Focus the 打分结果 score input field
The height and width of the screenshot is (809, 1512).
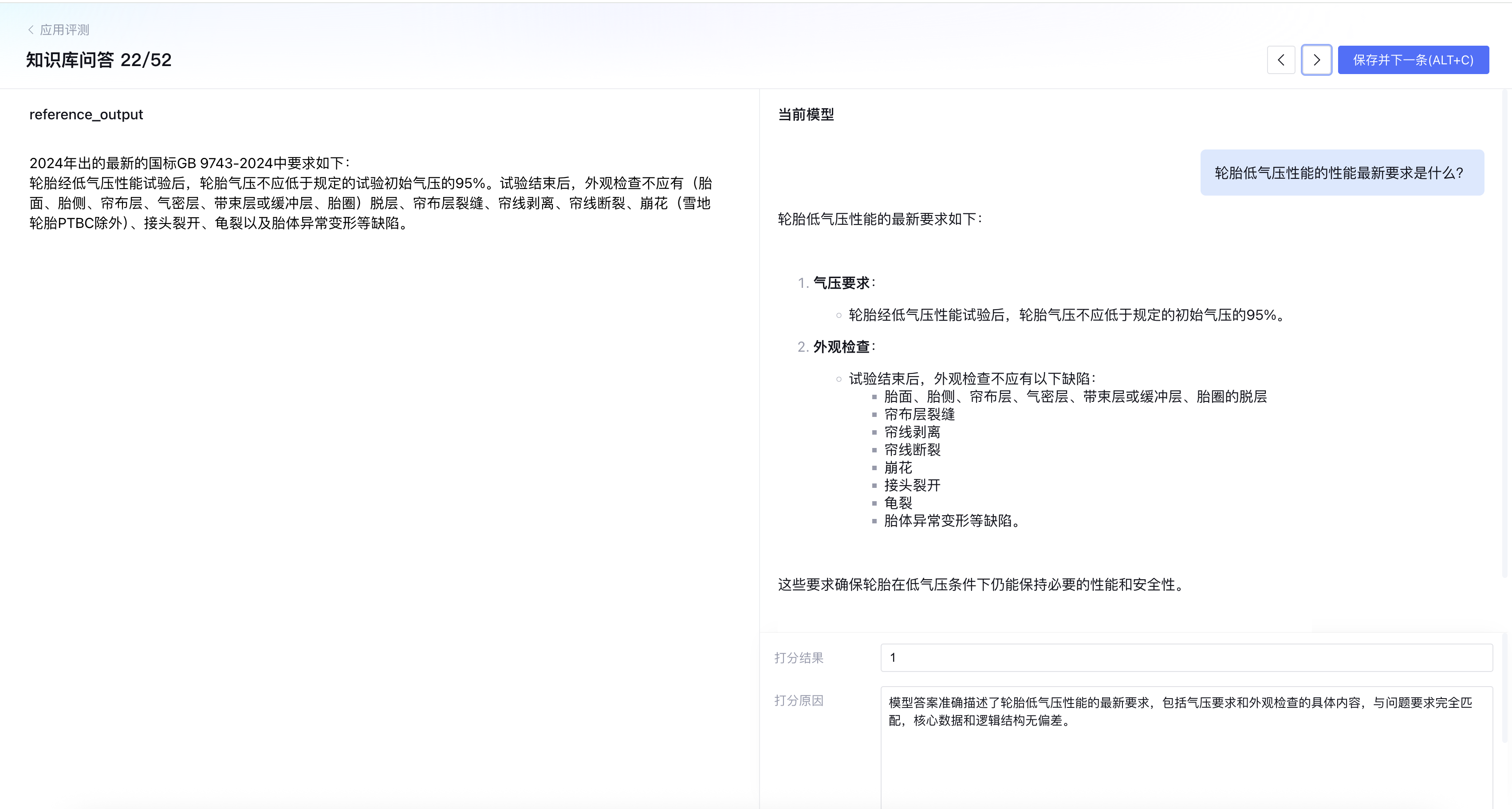1185,657
